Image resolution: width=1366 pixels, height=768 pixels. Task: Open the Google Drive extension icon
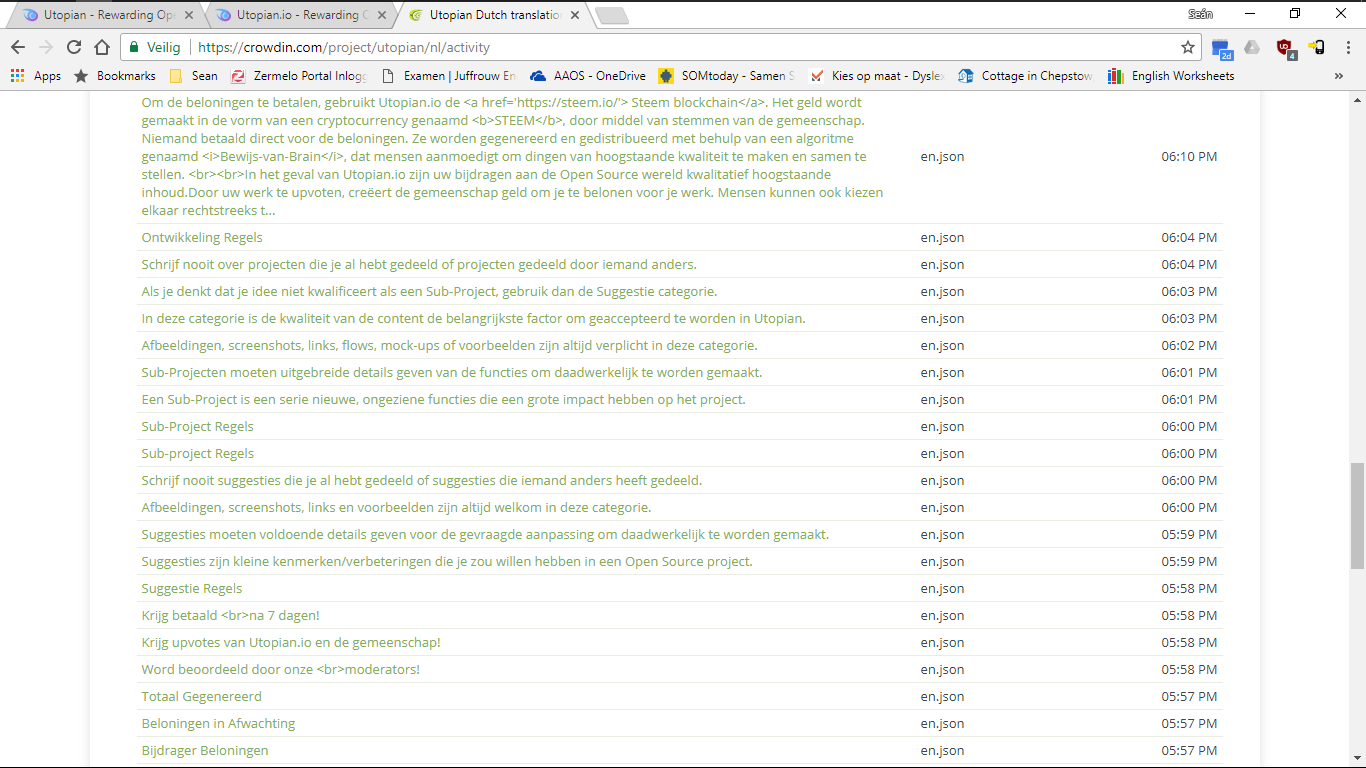coord(1252,47)
